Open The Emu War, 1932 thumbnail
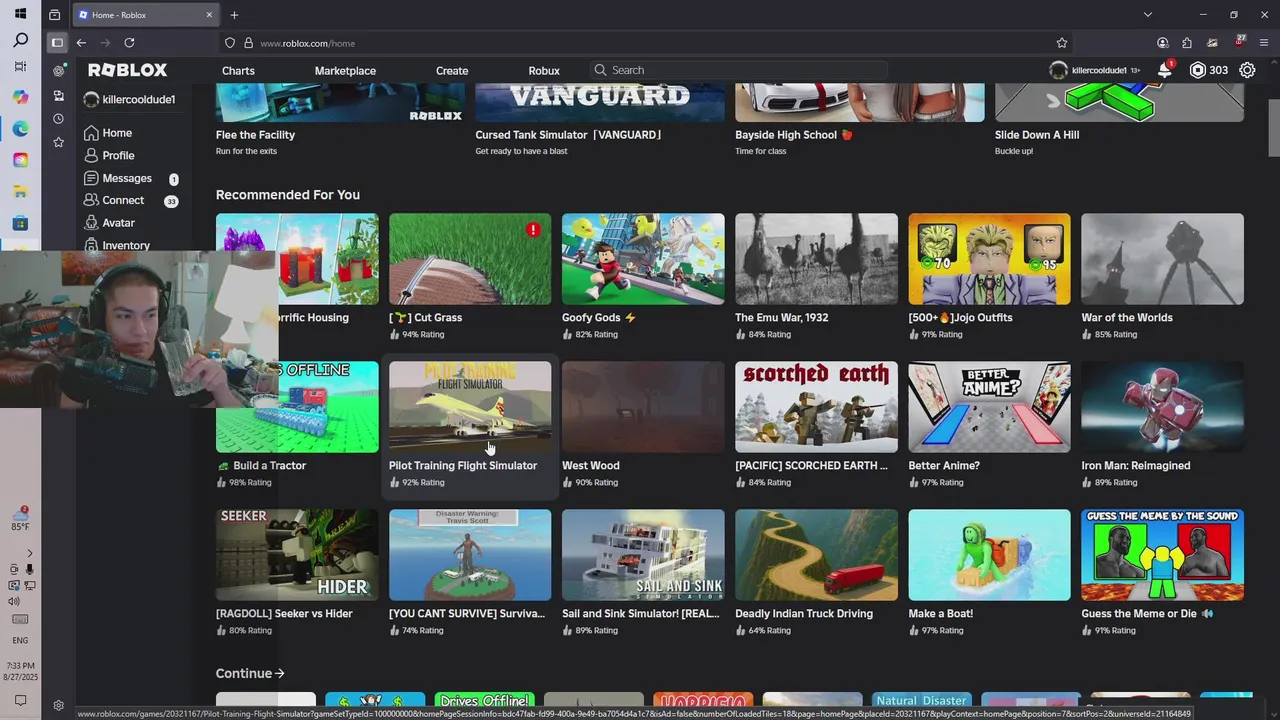 pos(816,259)
